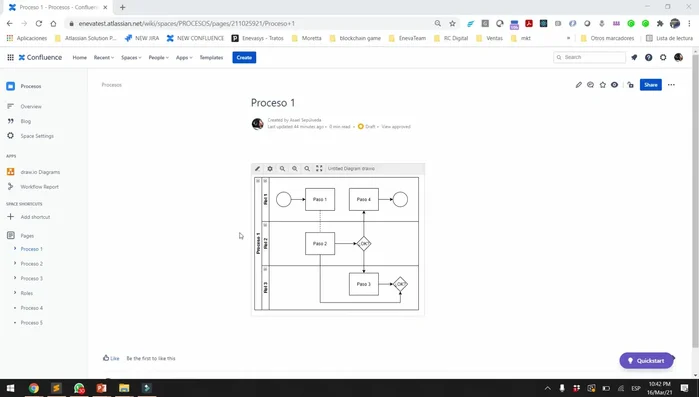
Task: Open Templates in the Confluence navigation
Action: pos(211,57)
